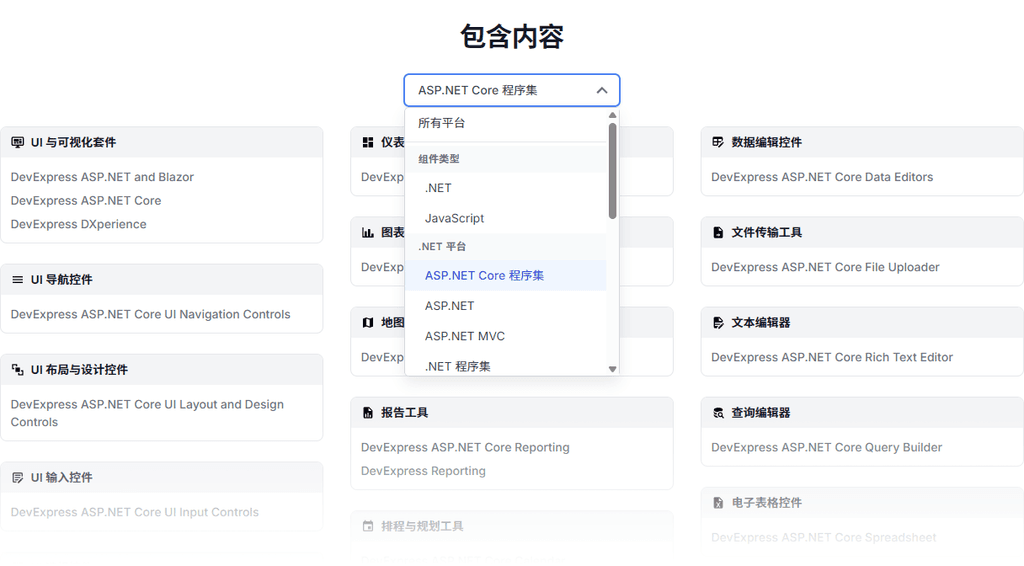Click the 文本编辑器 icon

coord(718,322)
